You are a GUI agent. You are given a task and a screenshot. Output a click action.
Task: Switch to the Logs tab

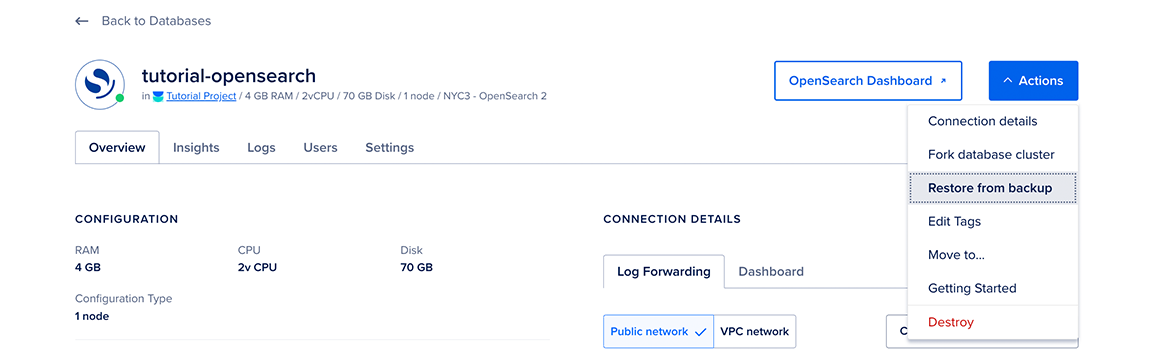click(x=261, y=148)
